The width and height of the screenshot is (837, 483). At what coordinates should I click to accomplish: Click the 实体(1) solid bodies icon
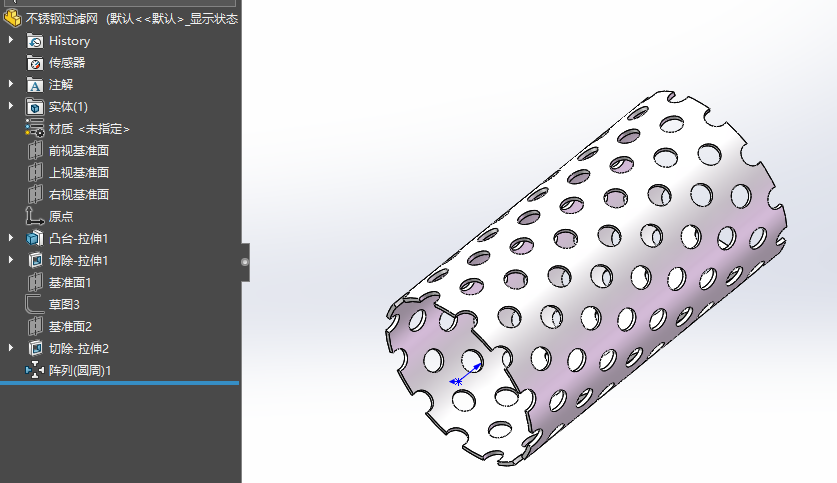click(35, 107)
